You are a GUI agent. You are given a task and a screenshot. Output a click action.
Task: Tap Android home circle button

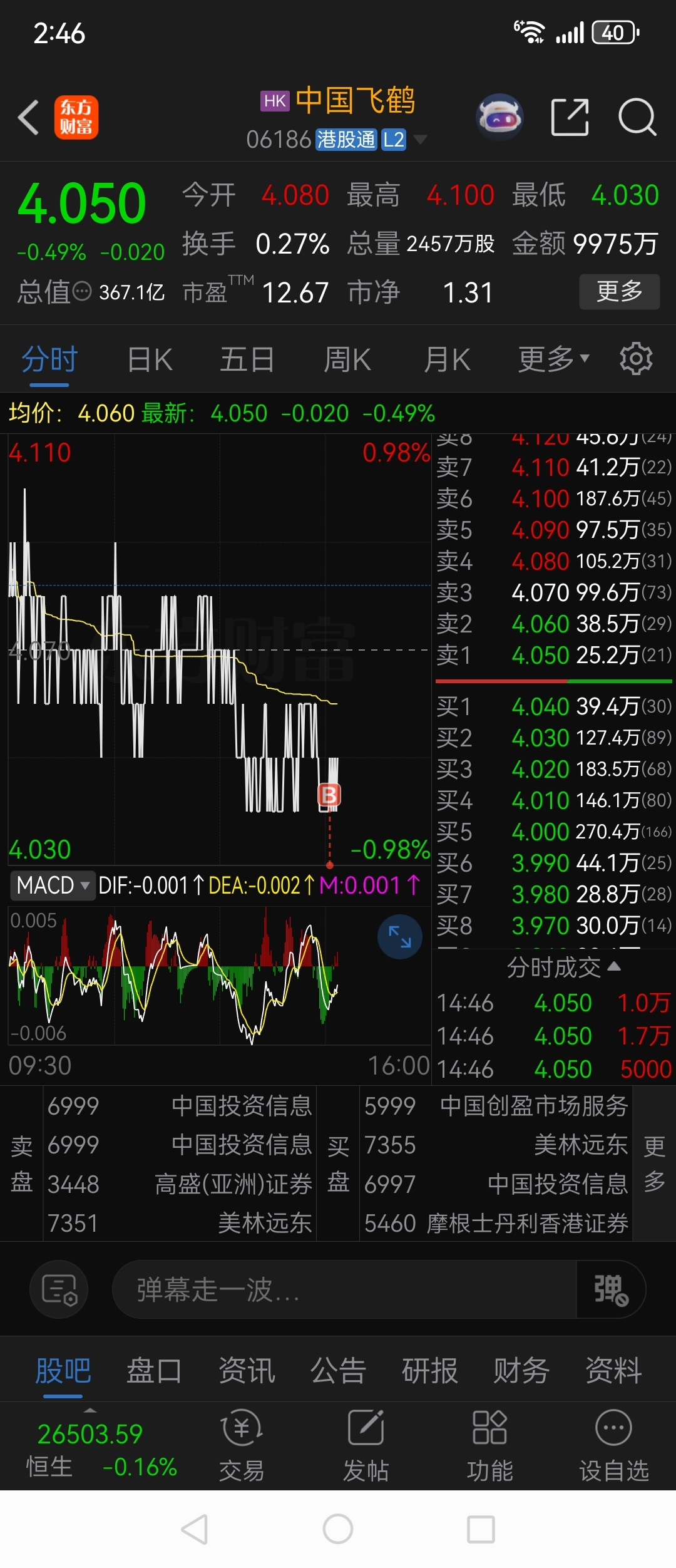click(338, 1530)
